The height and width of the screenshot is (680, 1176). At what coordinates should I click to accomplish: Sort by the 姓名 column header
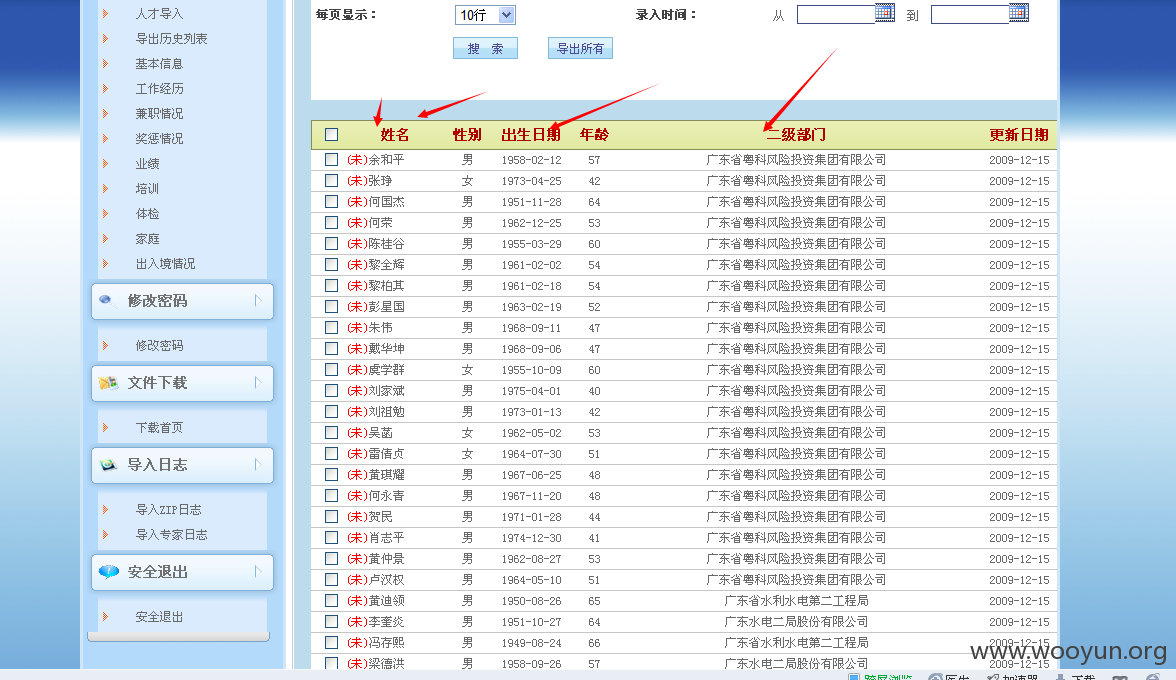click(394, 135)
